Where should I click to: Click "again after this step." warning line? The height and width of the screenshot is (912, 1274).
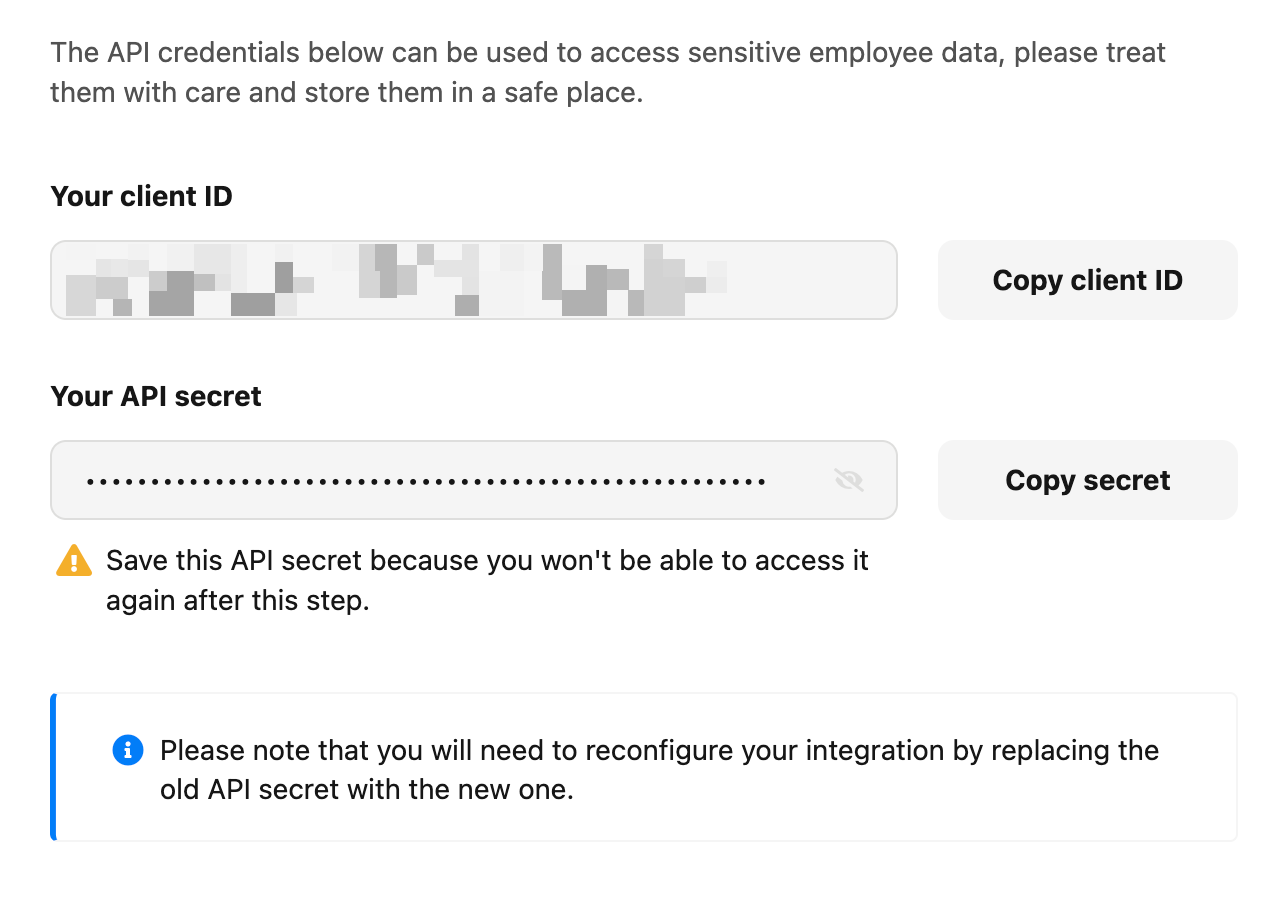(x=238, y=603)
